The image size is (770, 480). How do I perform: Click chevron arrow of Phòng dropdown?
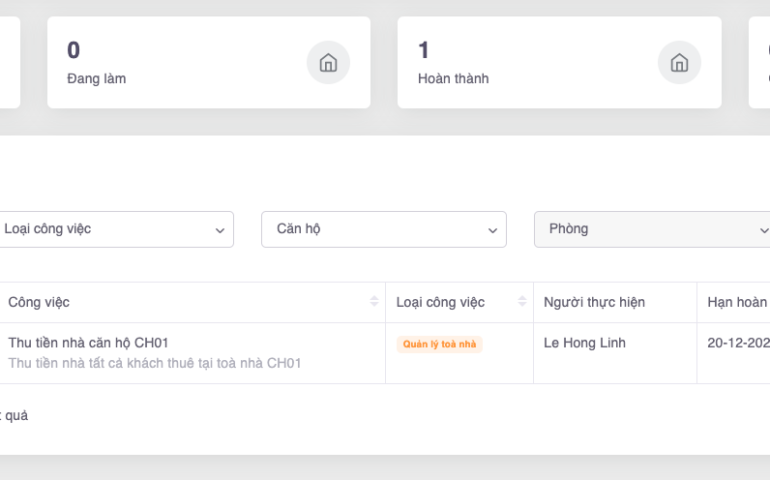(763, 230)
